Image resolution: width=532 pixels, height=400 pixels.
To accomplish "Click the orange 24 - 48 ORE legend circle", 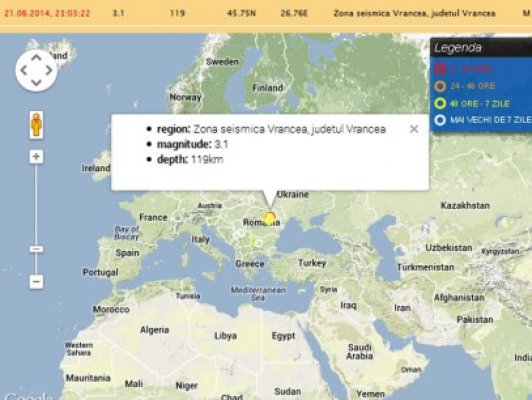I will tap(440, 86).
